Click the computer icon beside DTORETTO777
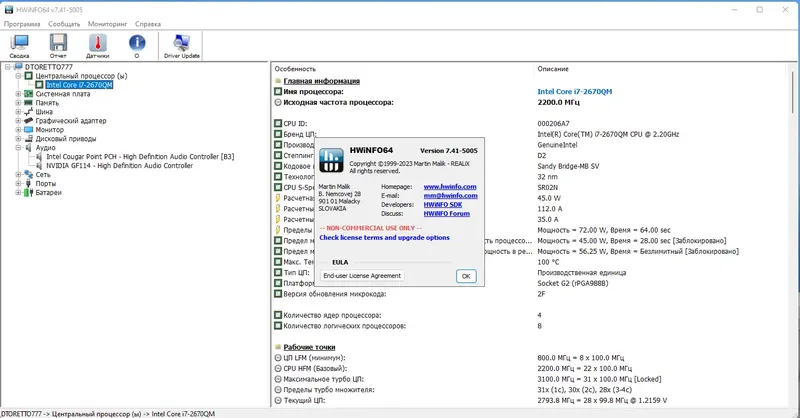Screen dimensions: 800x418 (x=18, y=67)
